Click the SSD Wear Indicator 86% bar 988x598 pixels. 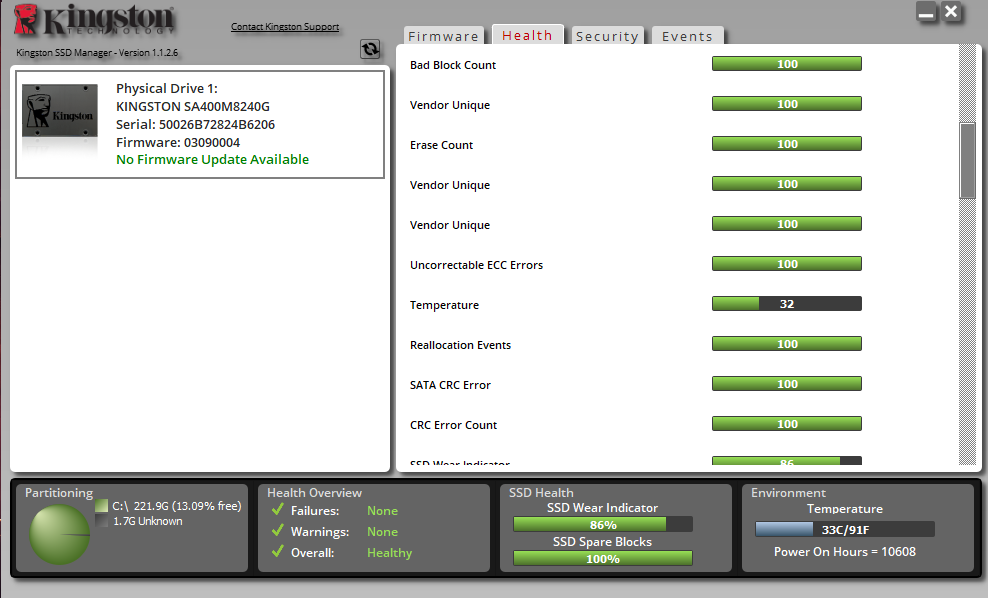point(603,524)
